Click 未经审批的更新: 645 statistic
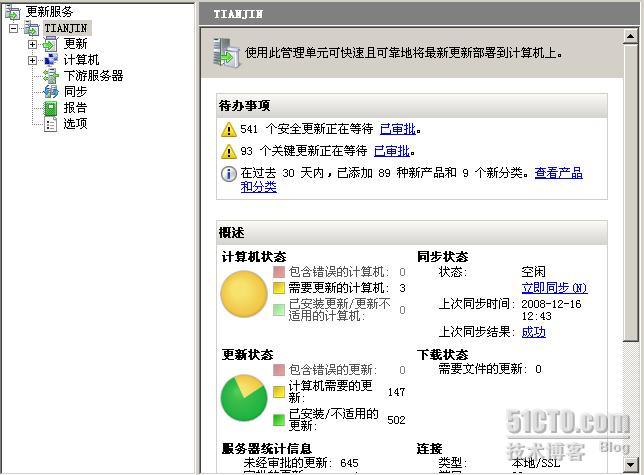Image resolution: width=644 pixels, height=475 pixels. [x=301, y=463]
